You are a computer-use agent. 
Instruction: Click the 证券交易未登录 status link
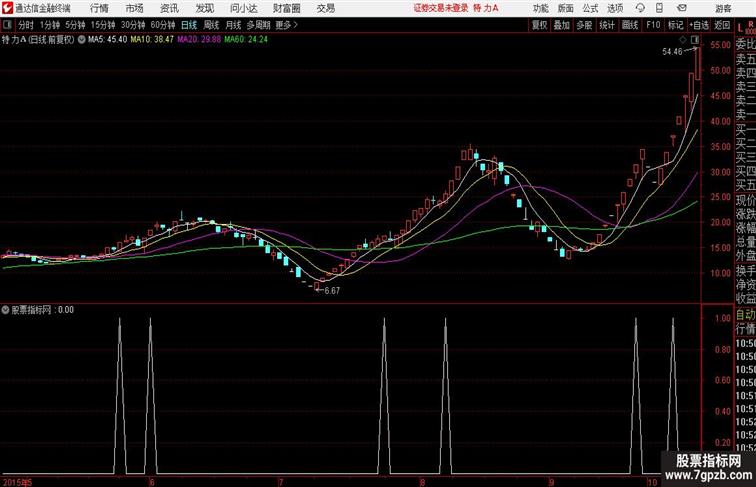[x=441, y=8]
